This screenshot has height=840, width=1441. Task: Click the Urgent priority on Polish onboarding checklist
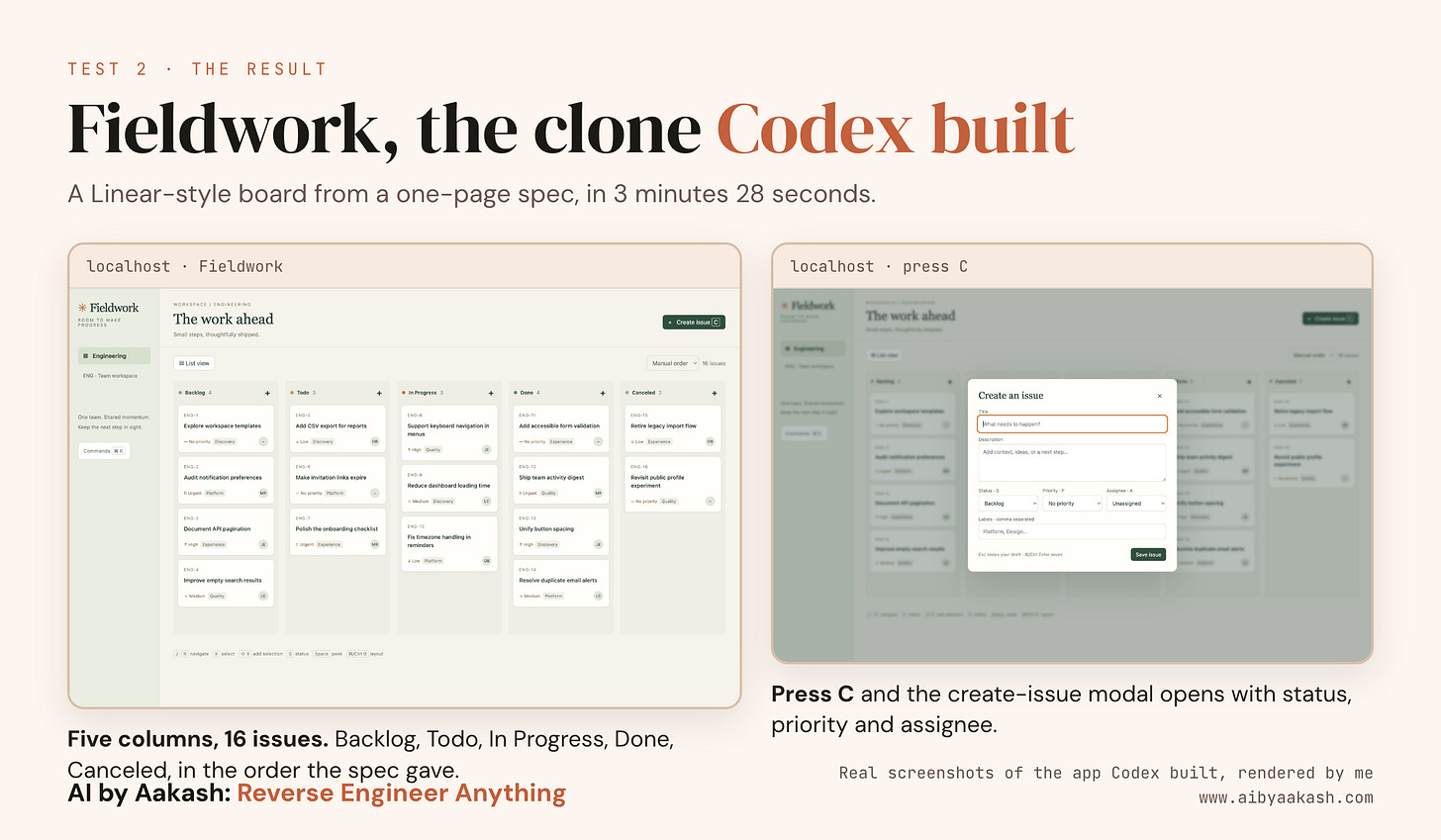click(x=305, y=544)
